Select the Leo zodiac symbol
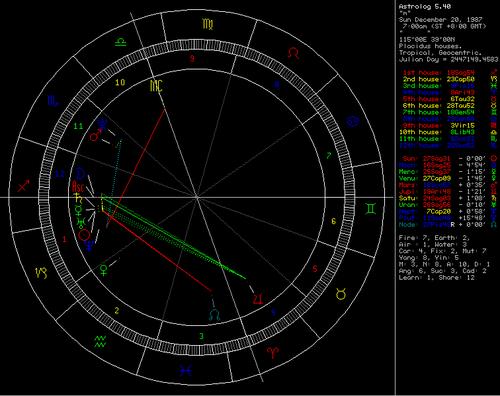The image size is (500, 396). point(293,53)
